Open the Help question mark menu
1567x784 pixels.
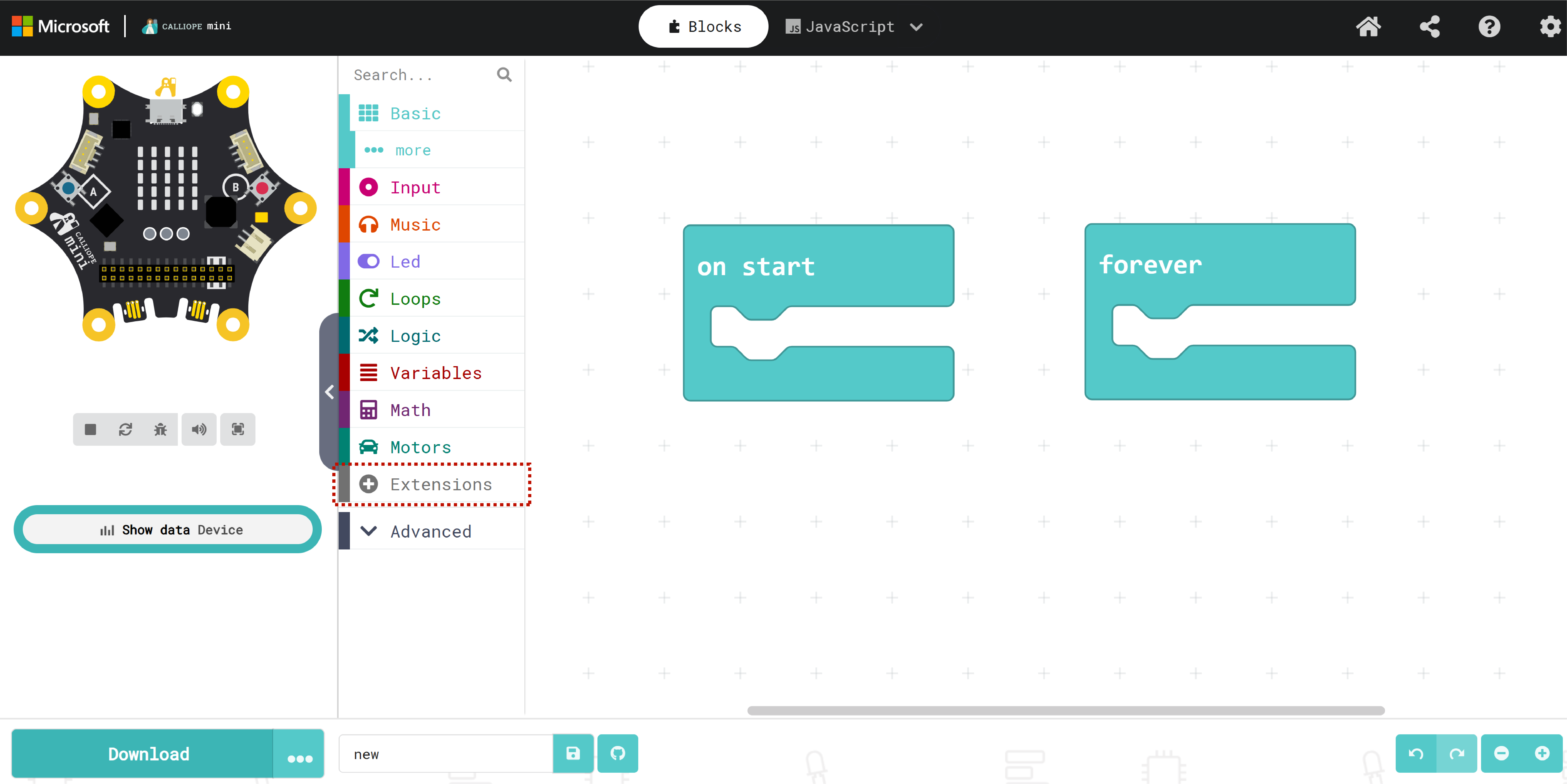click(x=1489, y=27)
